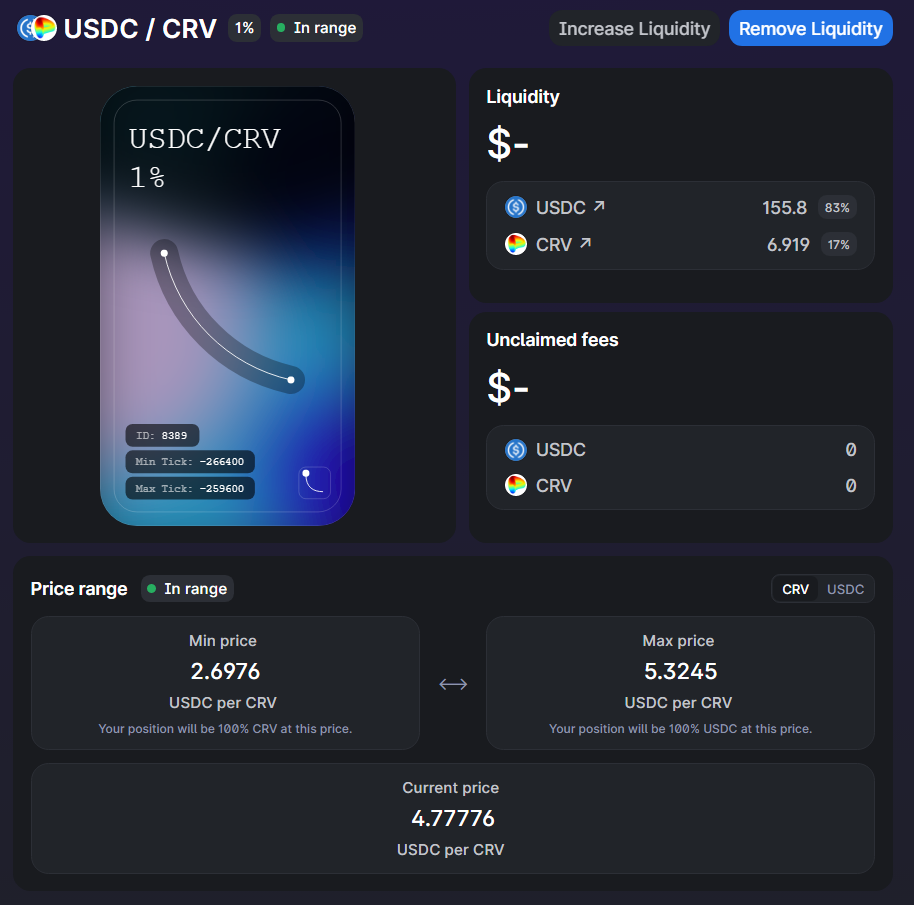The height and width of the screenshot is (905, 914).
Task: Click the ID: 8389 label on NFT
Action: (x=162, y=435)
